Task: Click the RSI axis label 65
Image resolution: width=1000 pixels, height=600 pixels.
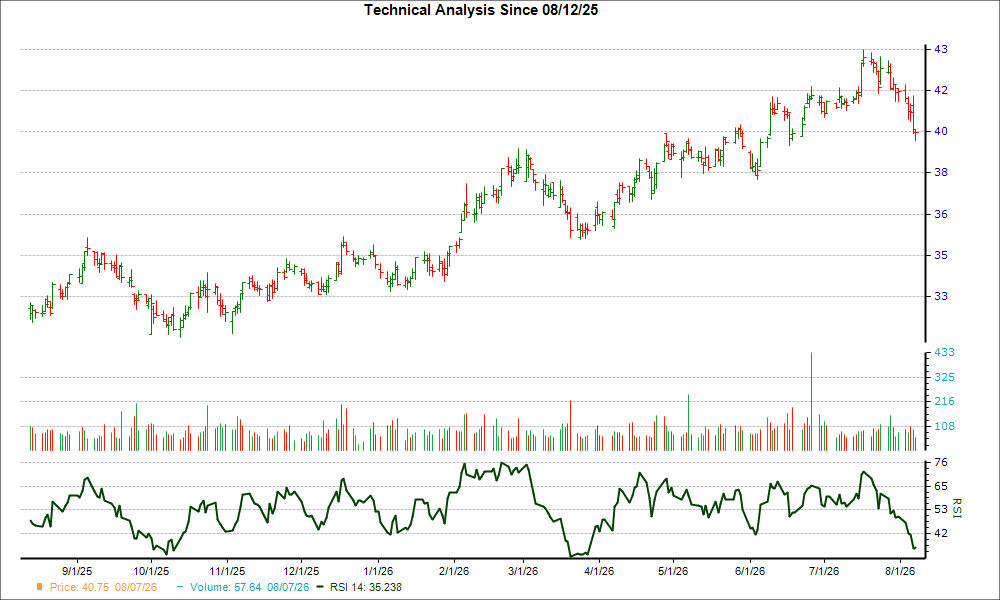Action: (941, 486)
